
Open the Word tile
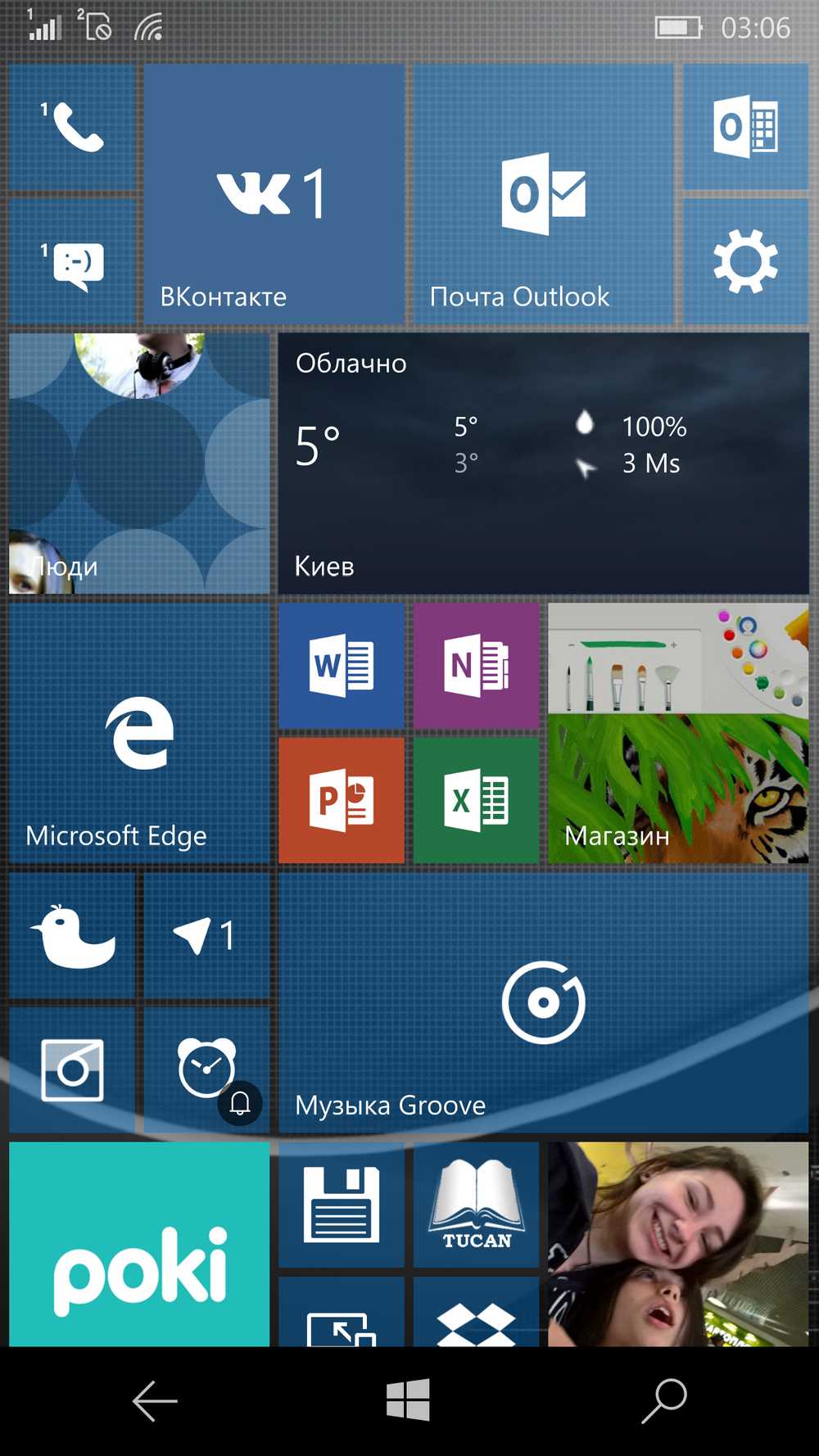pos(342,666)
